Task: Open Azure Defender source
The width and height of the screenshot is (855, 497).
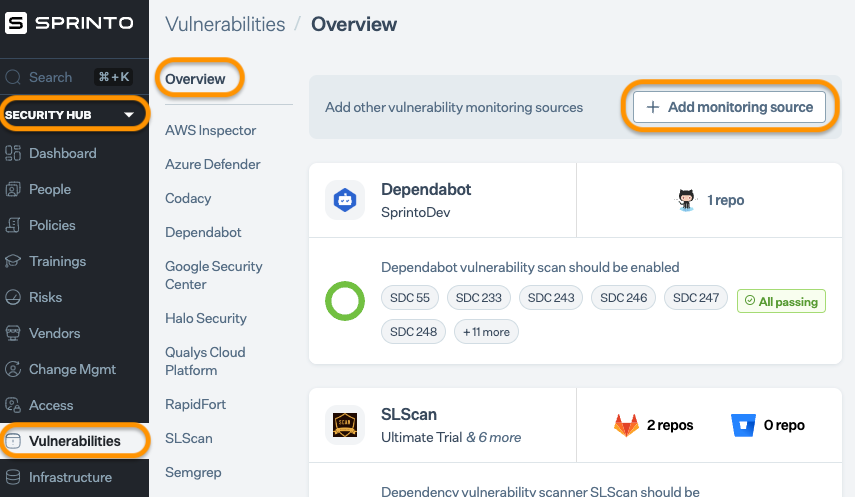Action: click(213, 164)
